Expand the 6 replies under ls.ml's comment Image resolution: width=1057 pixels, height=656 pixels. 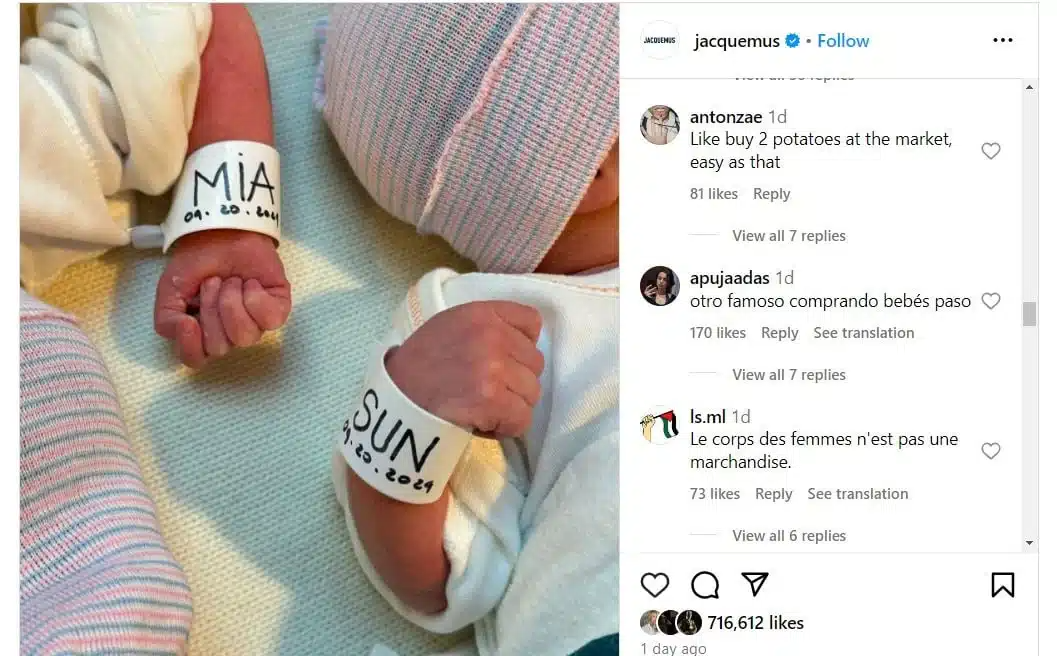(x=789, y=536)
